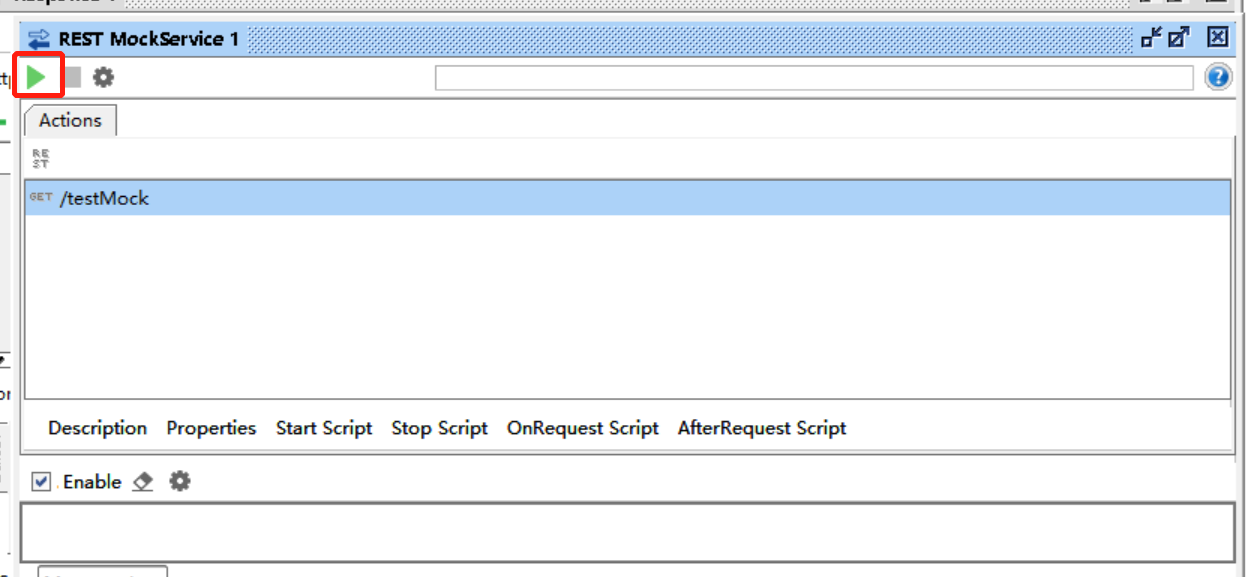
Task: Select the GET /testMock action
Action: tap(627, 198)
